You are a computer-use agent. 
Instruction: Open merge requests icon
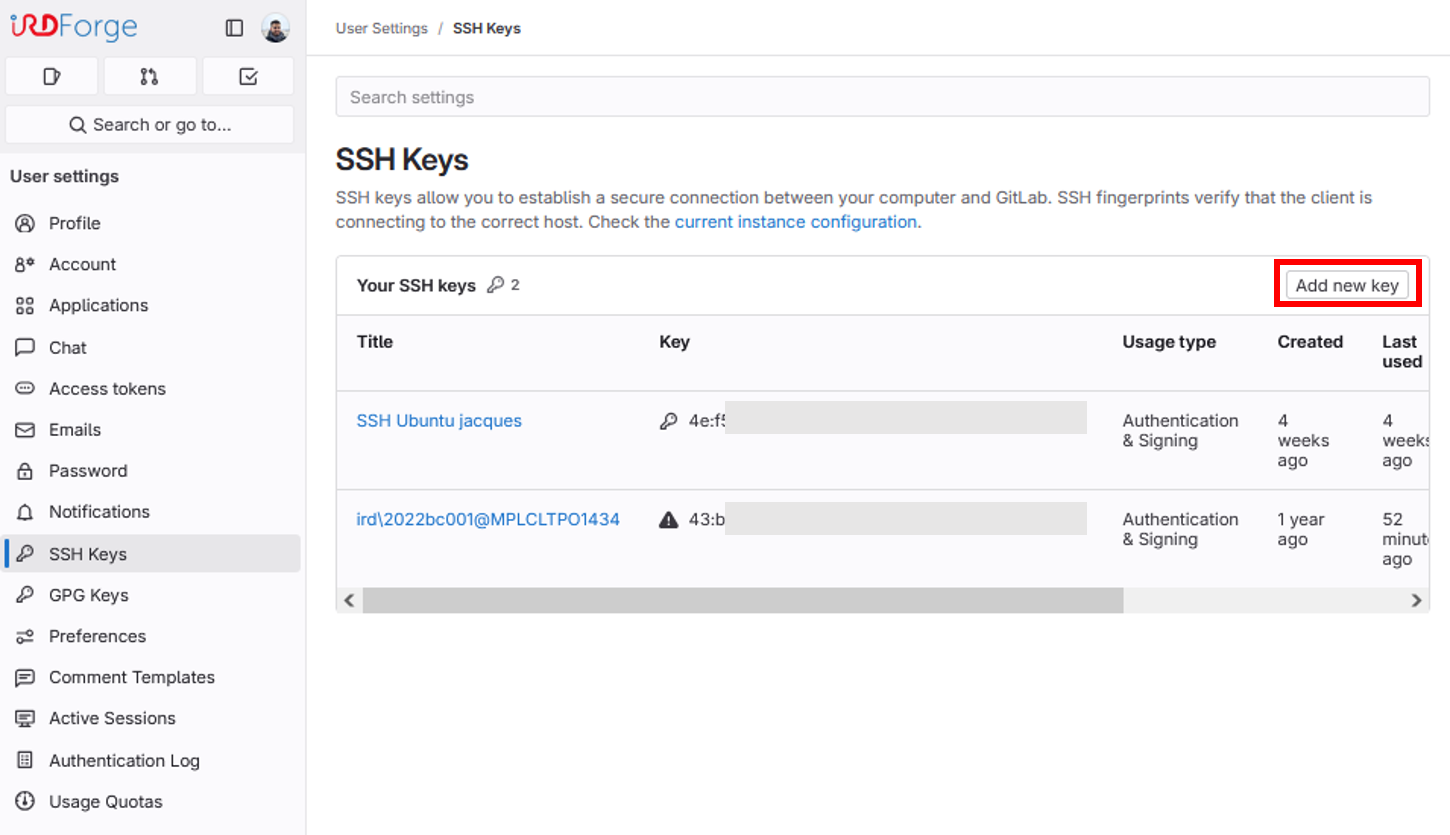click(x=149, y=76)
